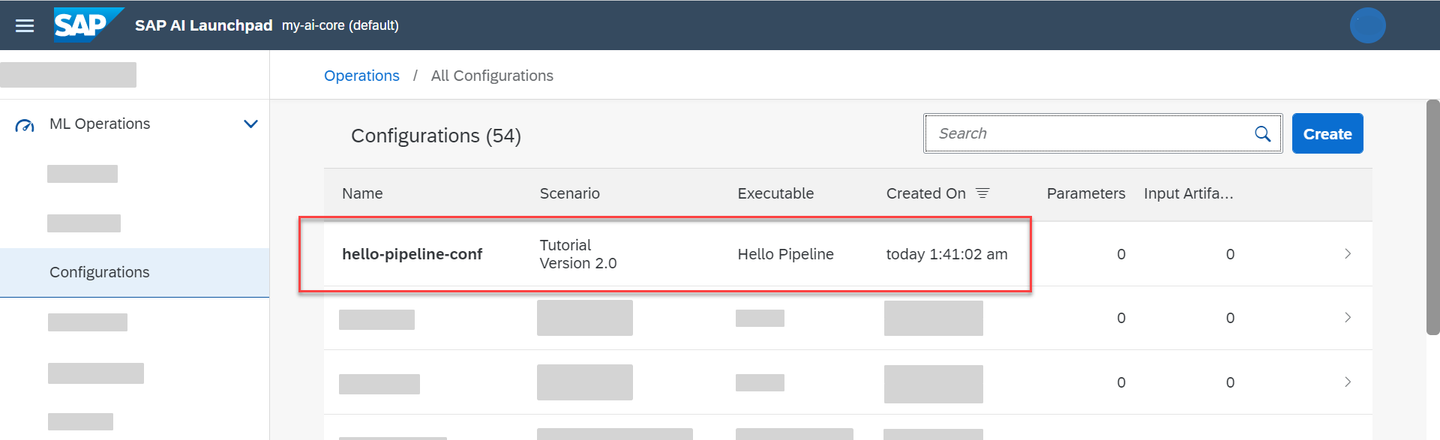1440x440 pixels.
Task: Sort by the Created On column
Action: coord(926,194)
